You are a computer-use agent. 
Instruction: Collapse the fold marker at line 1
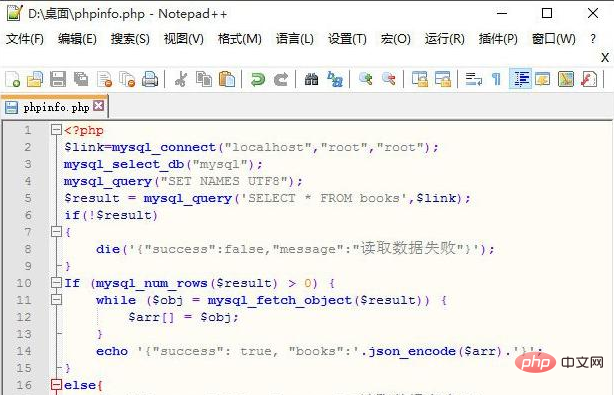[x=56, y=130]
